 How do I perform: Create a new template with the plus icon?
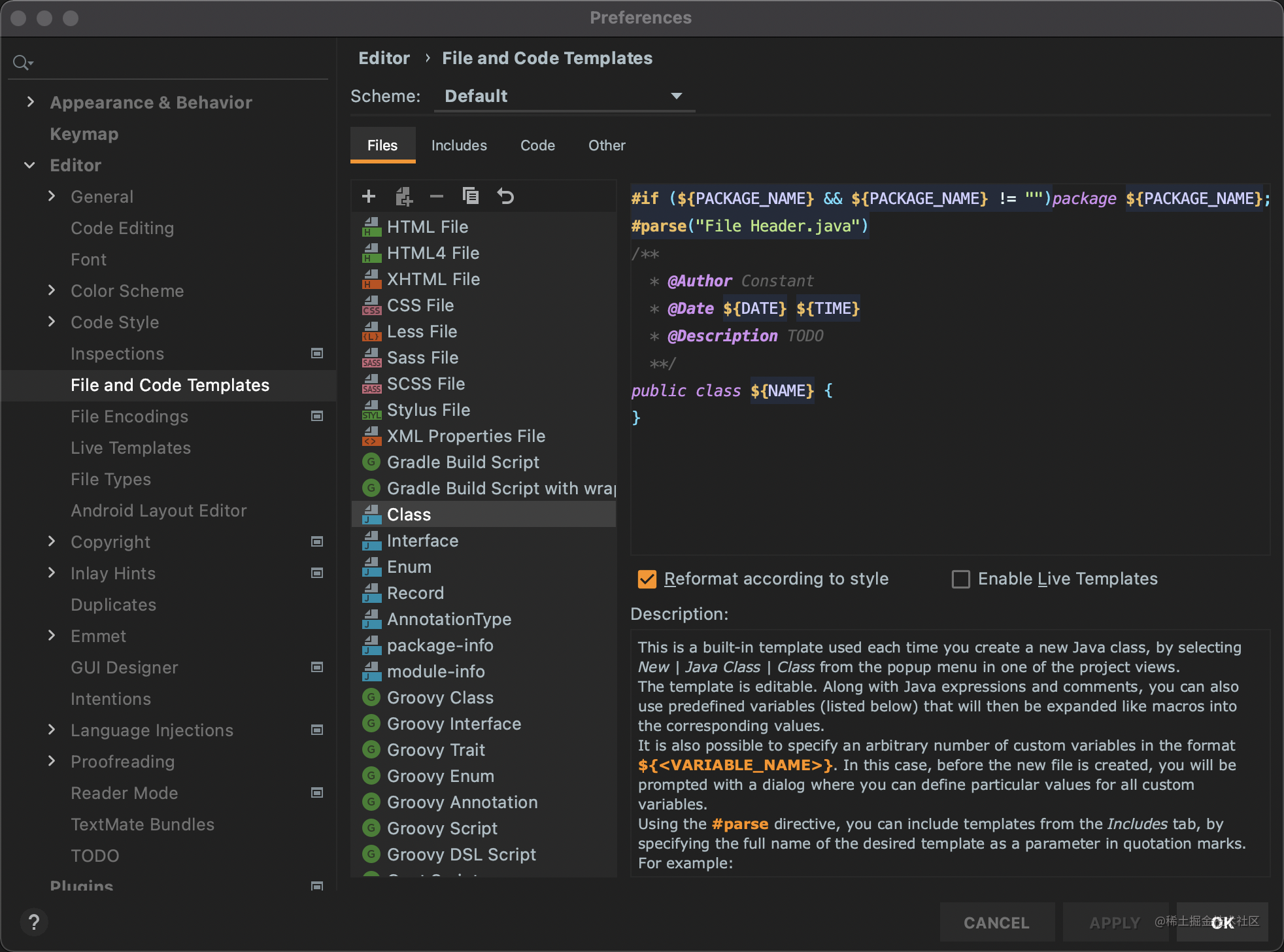pyautogui.click(x=369, y=195)
